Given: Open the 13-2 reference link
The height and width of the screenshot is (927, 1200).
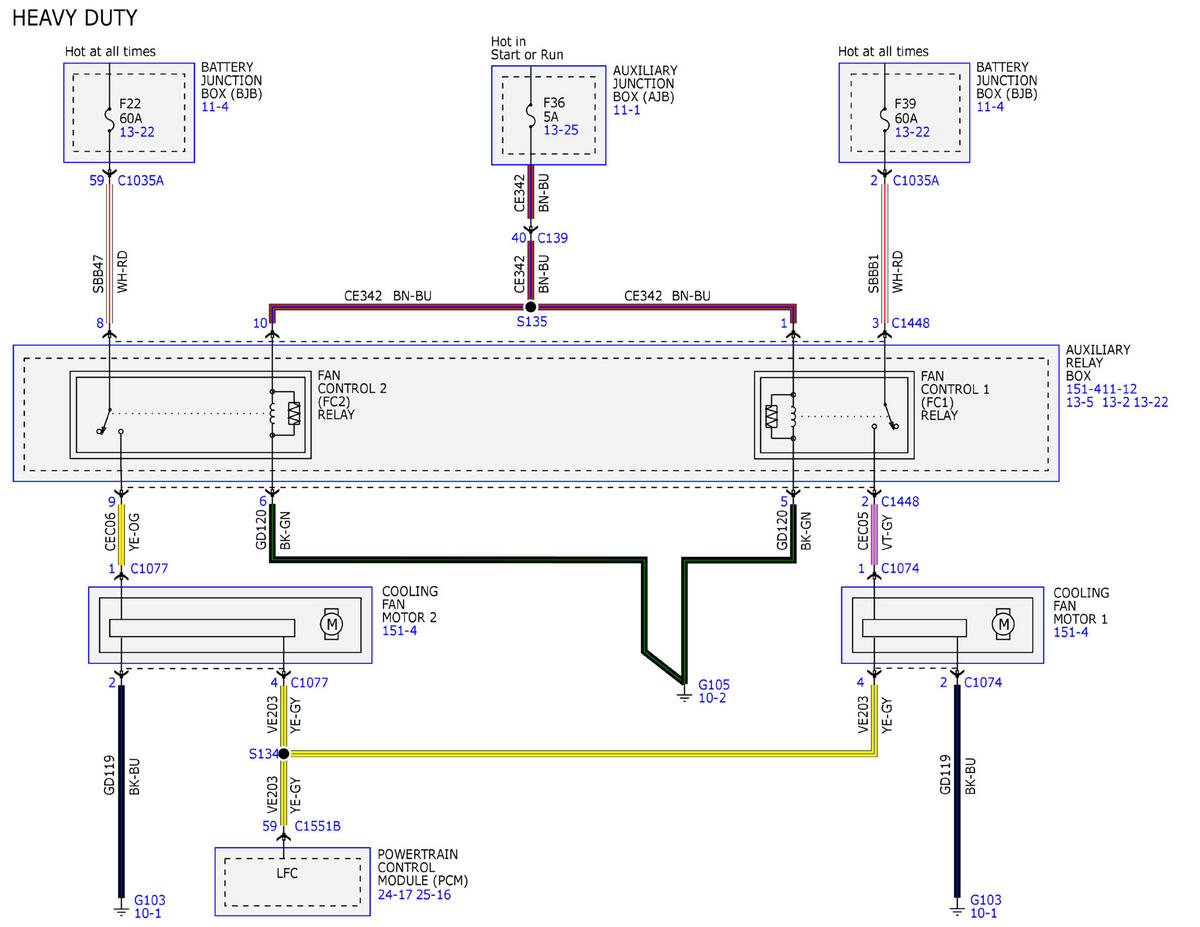Looking at the screenshot, I should coord(1117,402).
